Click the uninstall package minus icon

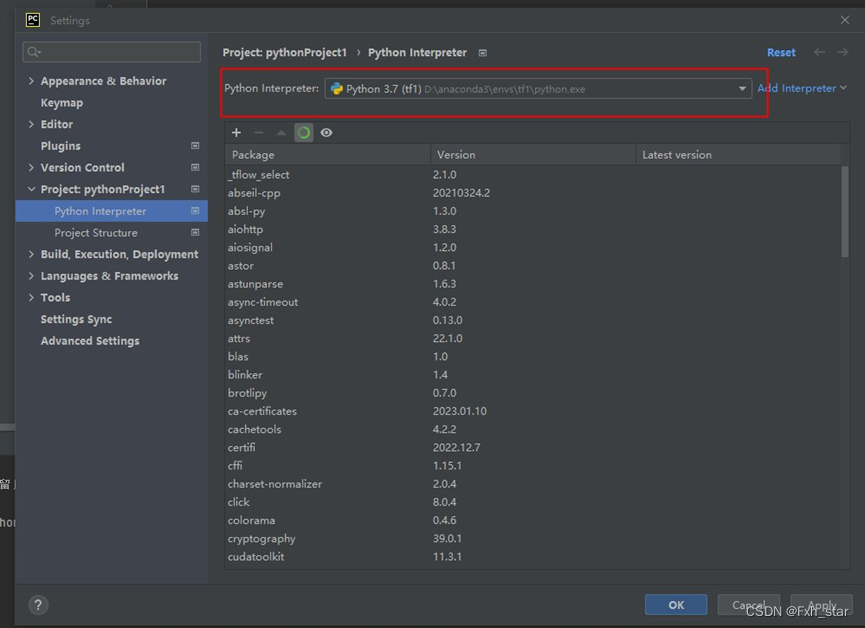tap(259, 132)
